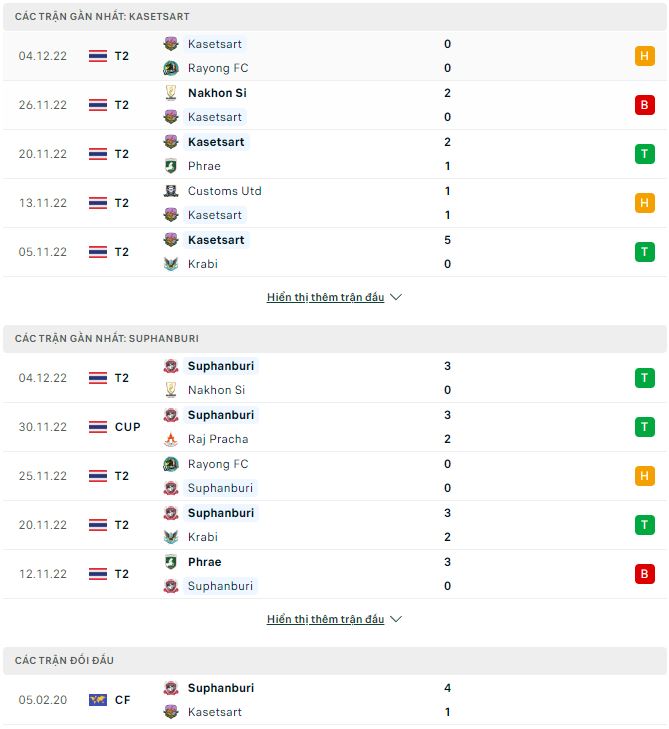The image size is (669, 729).
Task: Click the red B badge for Phrae vs Suphanburi
Action: 644,574
